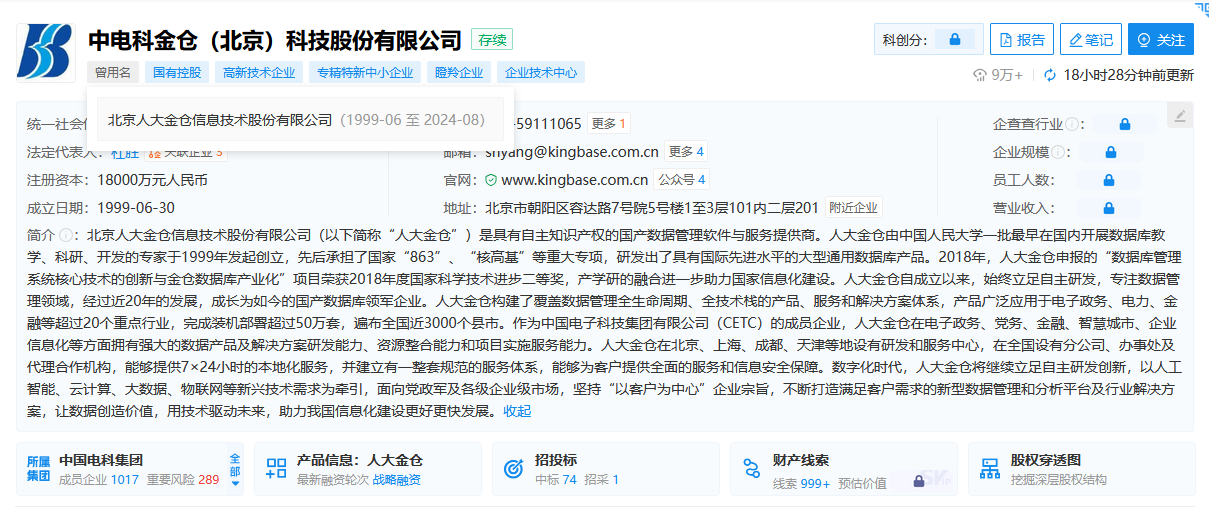Select the 高新技术企业 tag
This screenshot has width=1209, height=508.
[259, 72]
